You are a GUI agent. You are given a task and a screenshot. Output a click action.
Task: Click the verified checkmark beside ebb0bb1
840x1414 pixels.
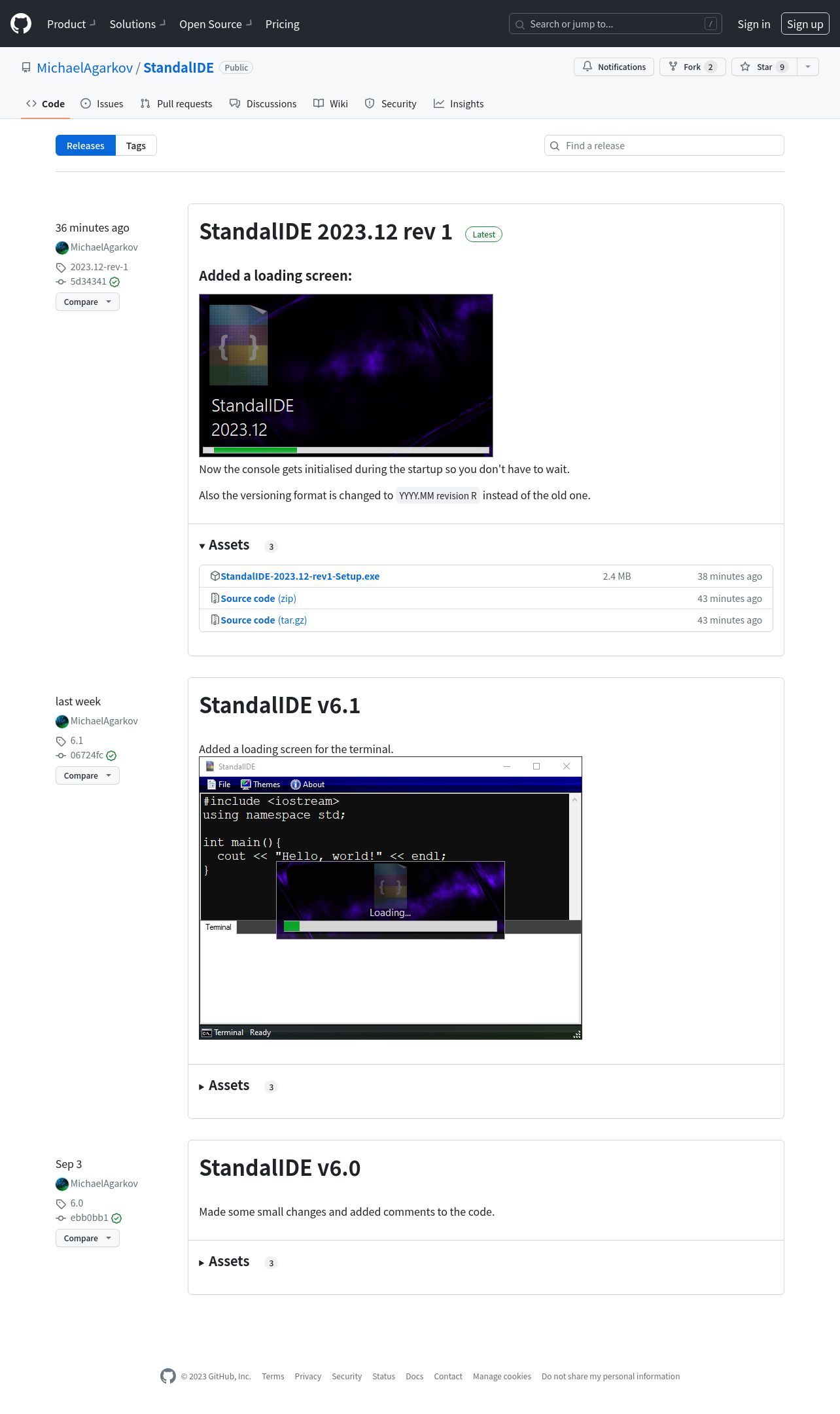pos(116,1218)
